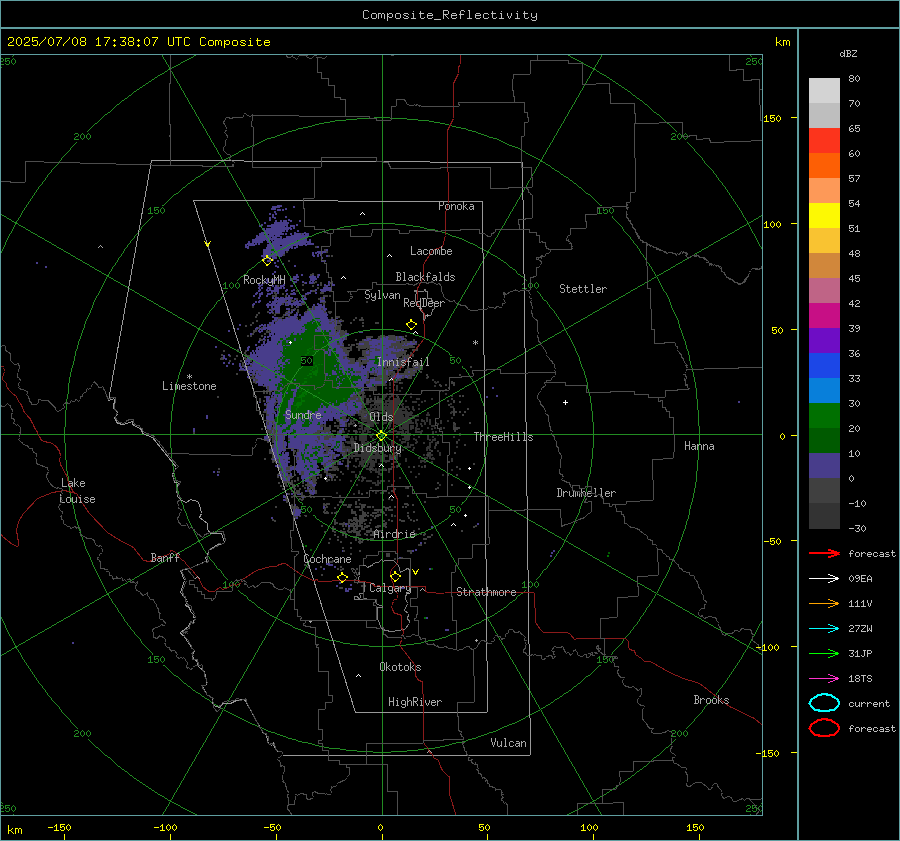Click the Calgary city label
The image size is (900, 841).
point(390,588)
